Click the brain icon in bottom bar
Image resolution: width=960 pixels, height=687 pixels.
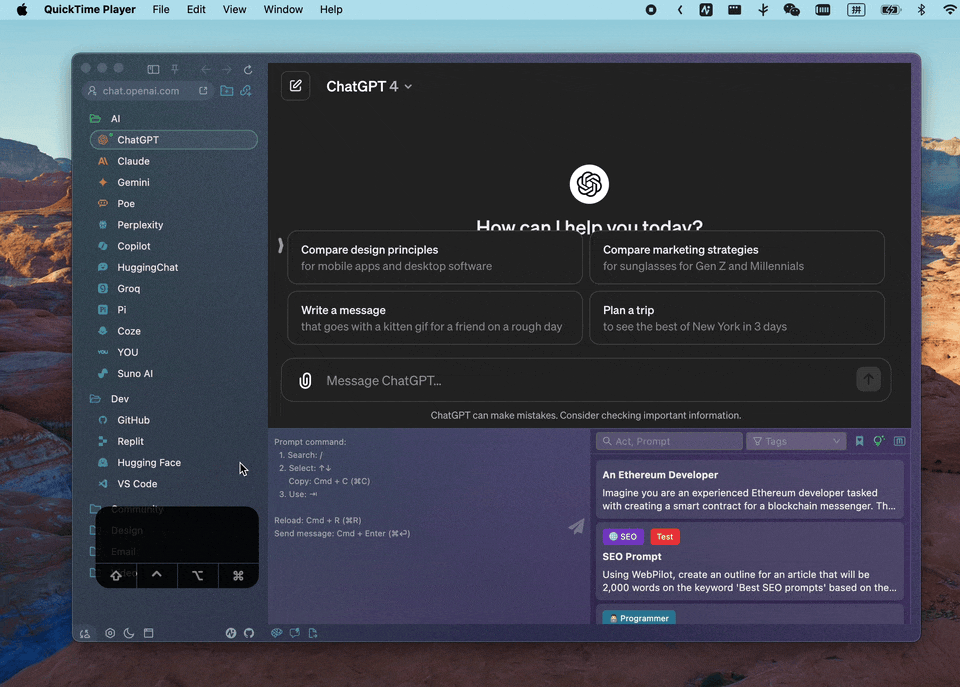(277, 633)
